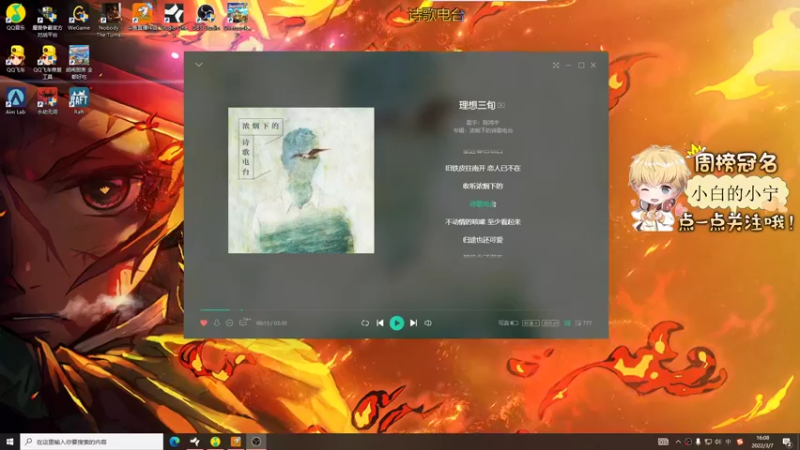Jump to lyric line 归途也还可爱

click(483, 240)
